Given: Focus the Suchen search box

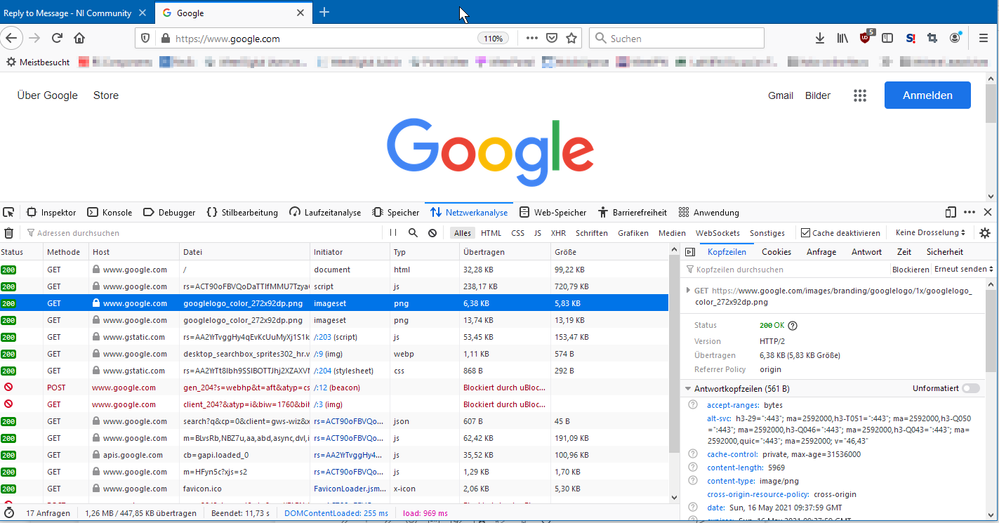Looking at the screenshot, I should pyautogui.click(x=677, y=38).
